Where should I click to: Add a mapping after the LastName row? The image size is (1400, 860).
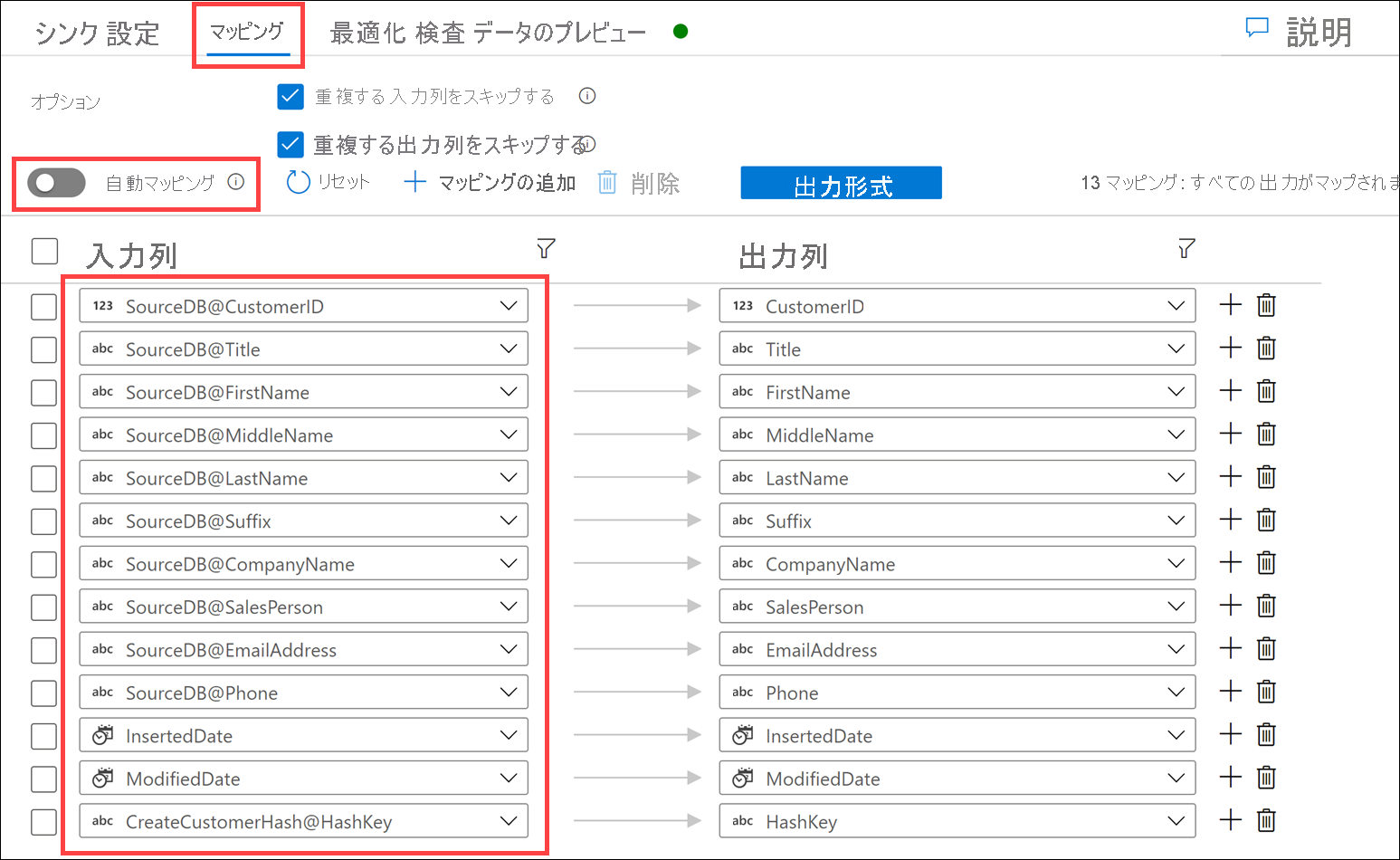(x=1230, y=477)
